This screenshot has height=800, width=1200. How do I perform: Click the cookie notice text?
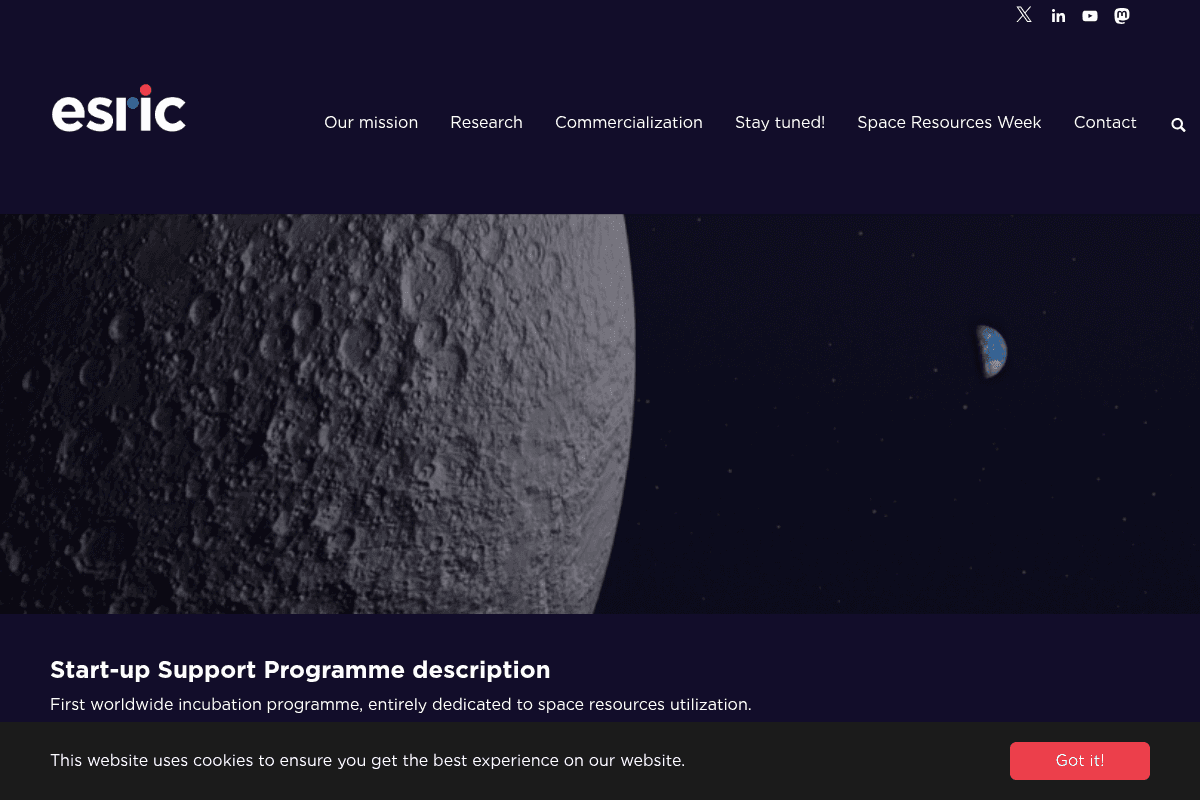368,760
